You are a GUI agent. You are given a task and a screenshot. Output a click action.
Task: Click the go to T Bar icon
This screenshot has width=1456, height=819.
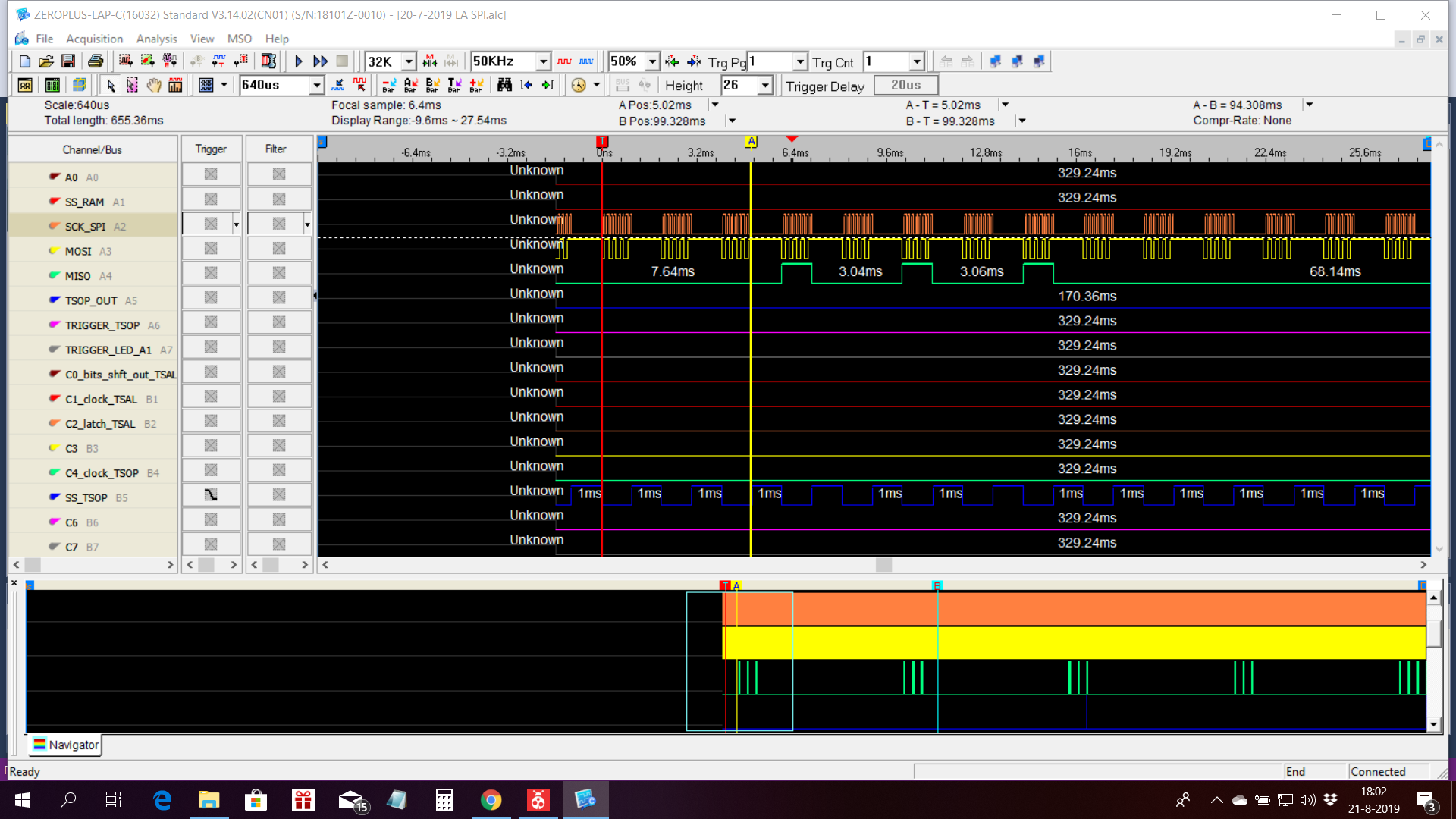click(x=454, y=85)
